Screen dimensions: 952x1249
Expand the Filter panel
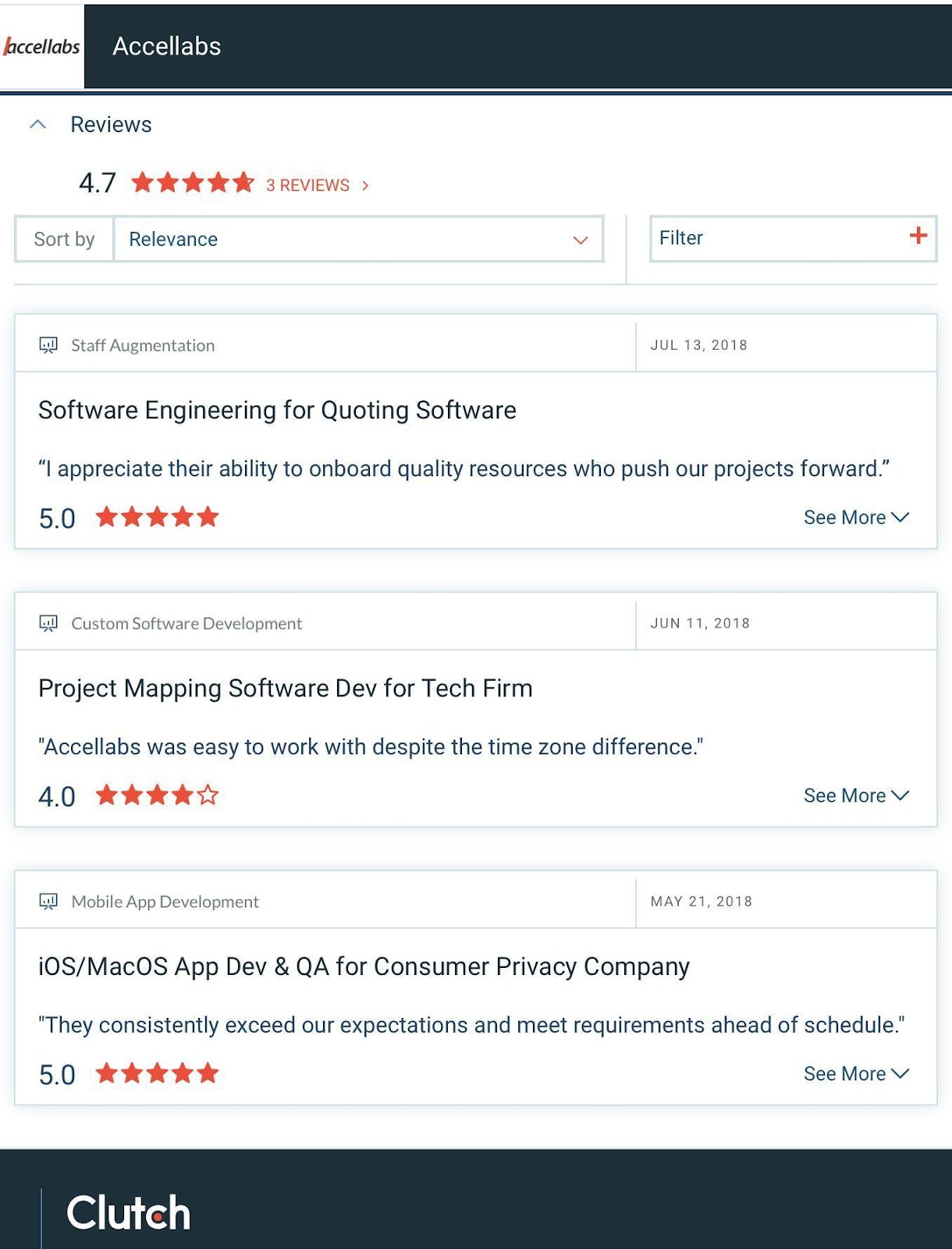click(793, 238)
